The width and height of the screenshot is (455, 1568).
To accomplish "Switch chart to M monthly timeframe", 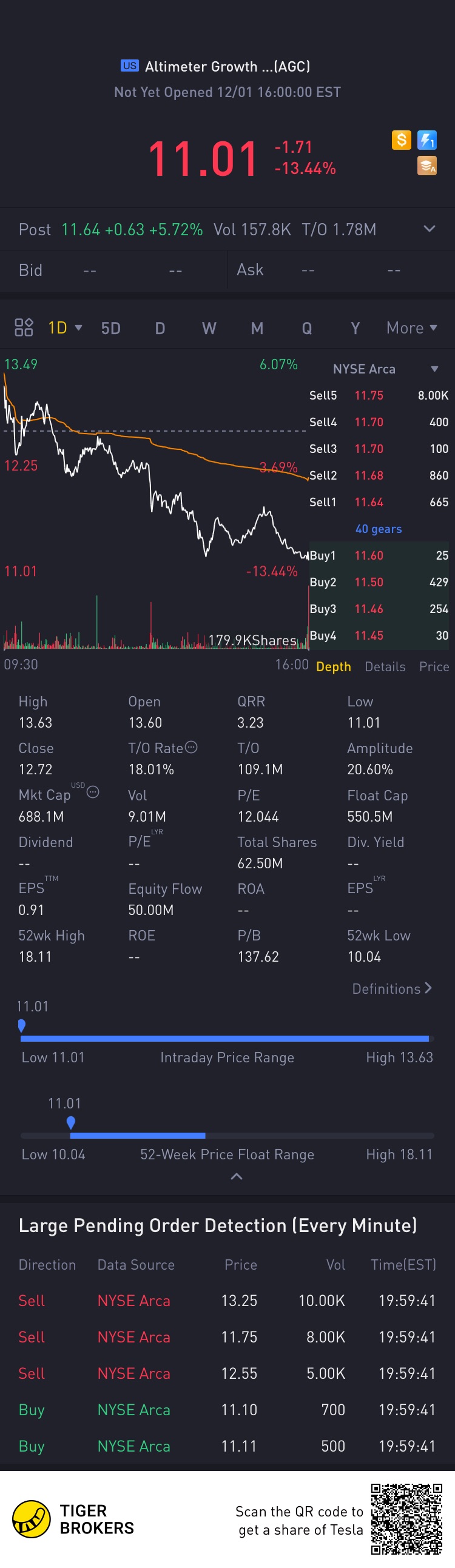I will (257, 328).
